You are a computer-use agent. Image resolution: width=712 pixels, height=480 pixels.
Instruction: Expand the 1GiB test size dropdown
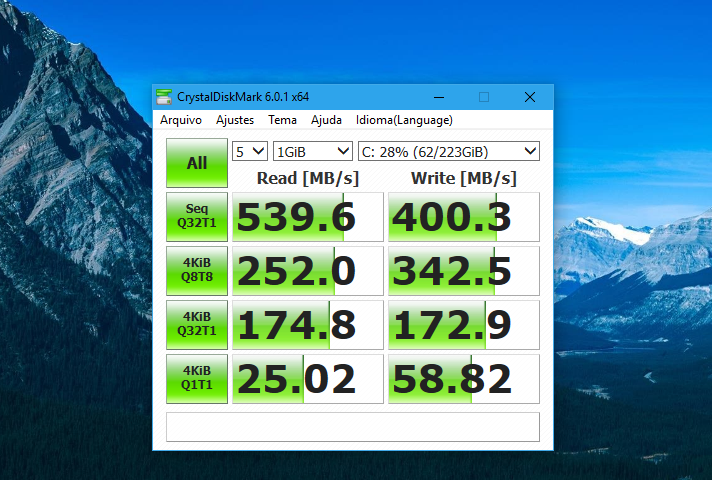click(x=312, y=151)
